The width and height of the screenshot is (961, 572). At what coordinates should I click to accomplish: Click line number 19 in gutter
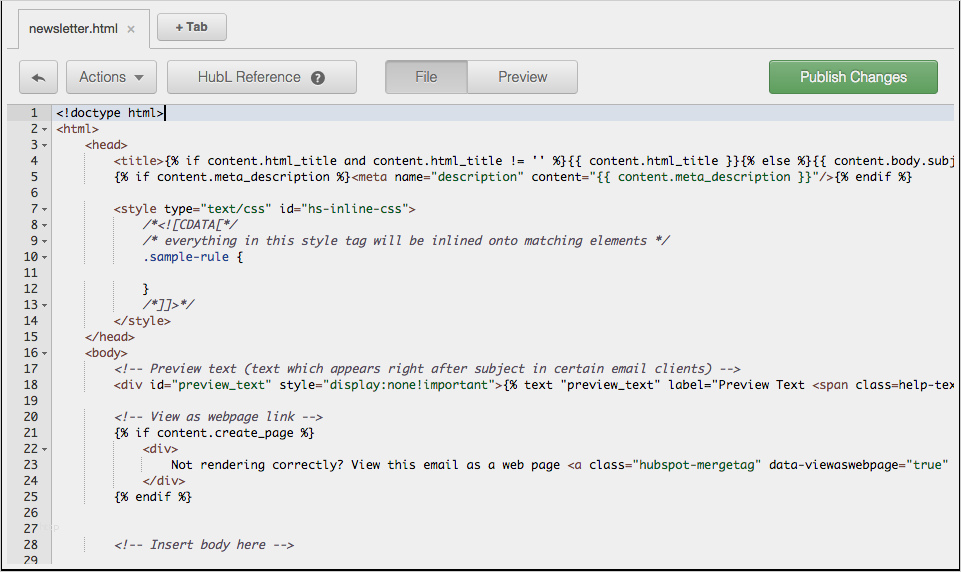[31, 400]
